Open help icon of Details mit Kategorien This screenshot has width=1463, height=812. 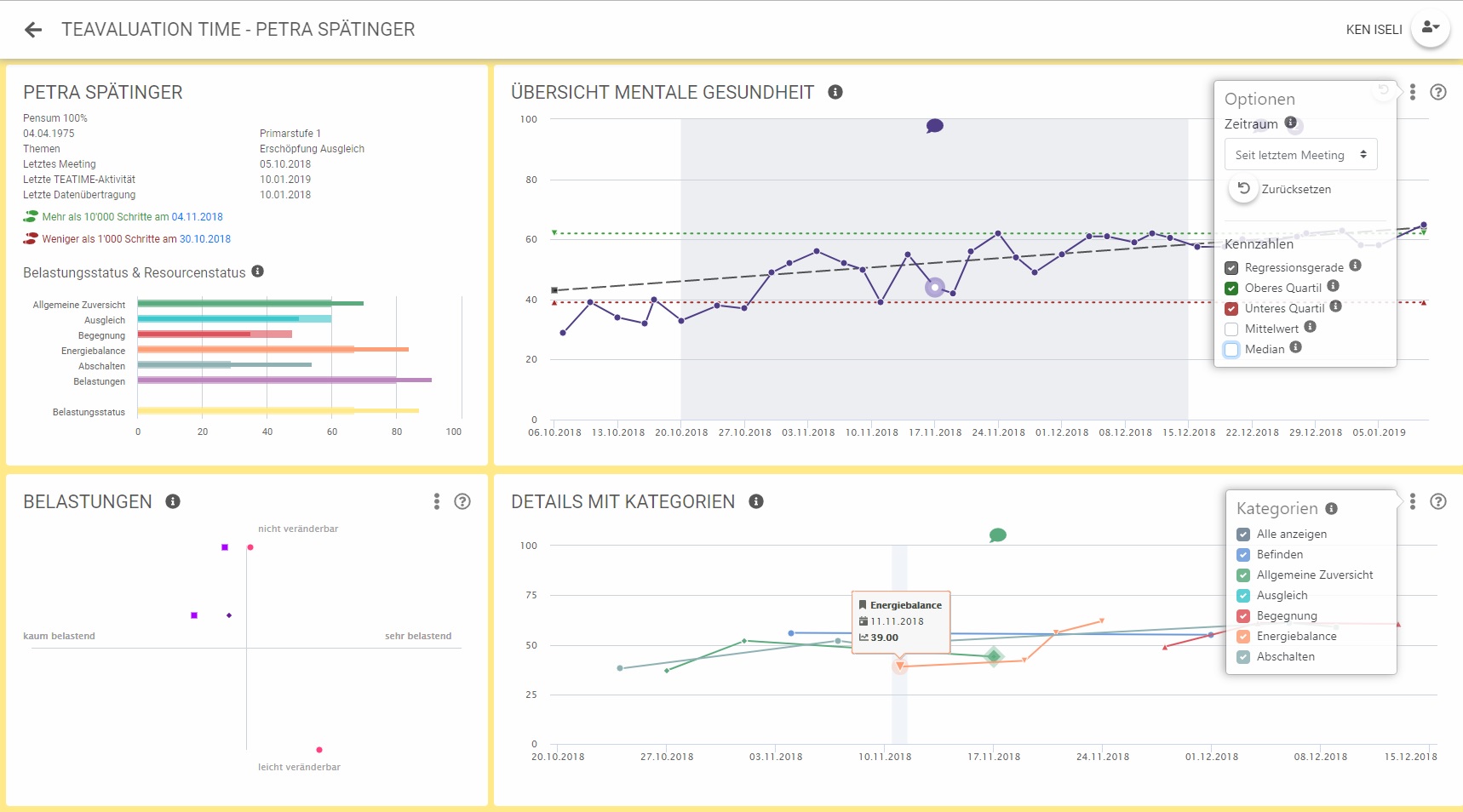point(1438,501)
